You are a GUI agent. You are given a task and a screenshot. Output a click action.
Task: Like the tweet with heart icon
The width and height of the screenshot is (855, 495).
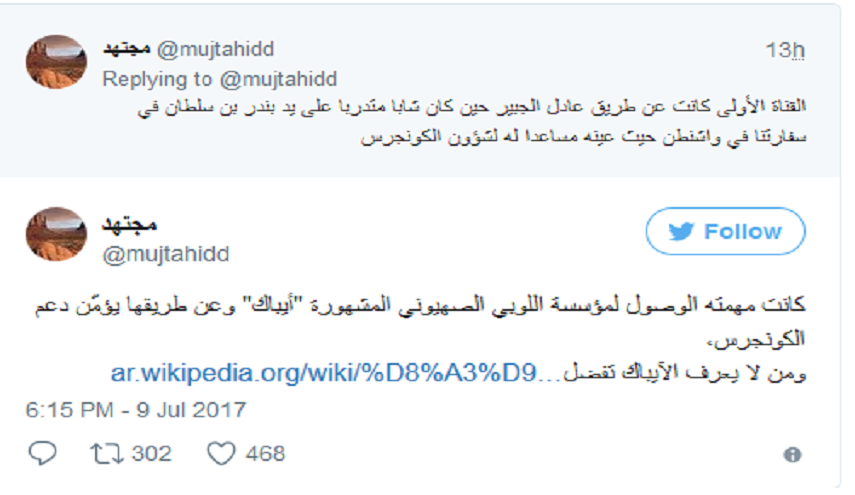tap(220, 453)
